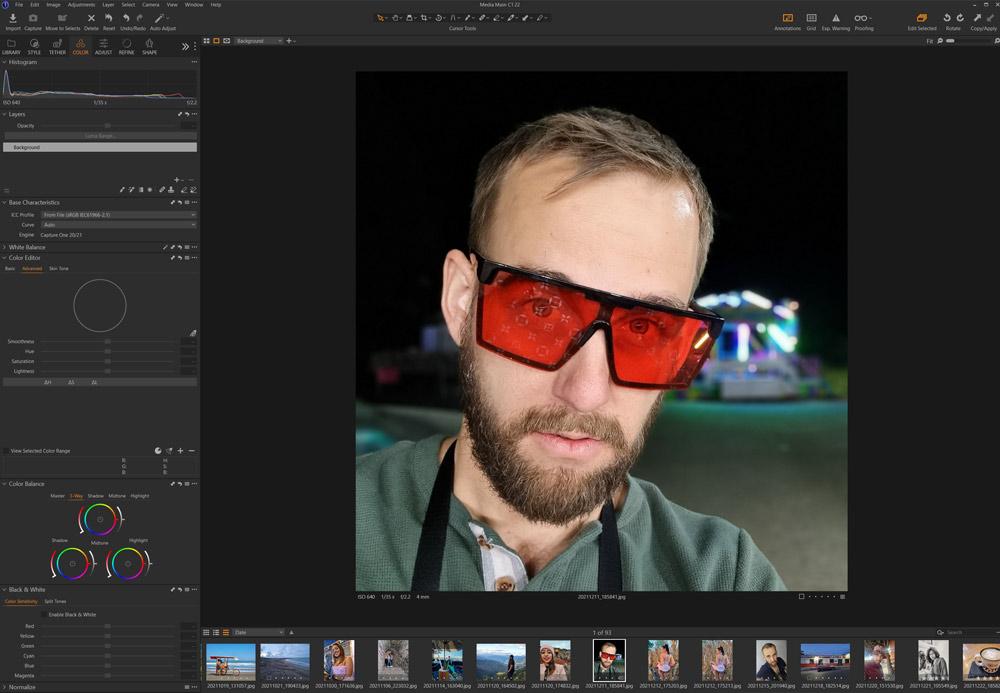Toggle the Edit Selected variants icon
Viewport: 1000px width, 693px height.
click(x=921, y=18)
